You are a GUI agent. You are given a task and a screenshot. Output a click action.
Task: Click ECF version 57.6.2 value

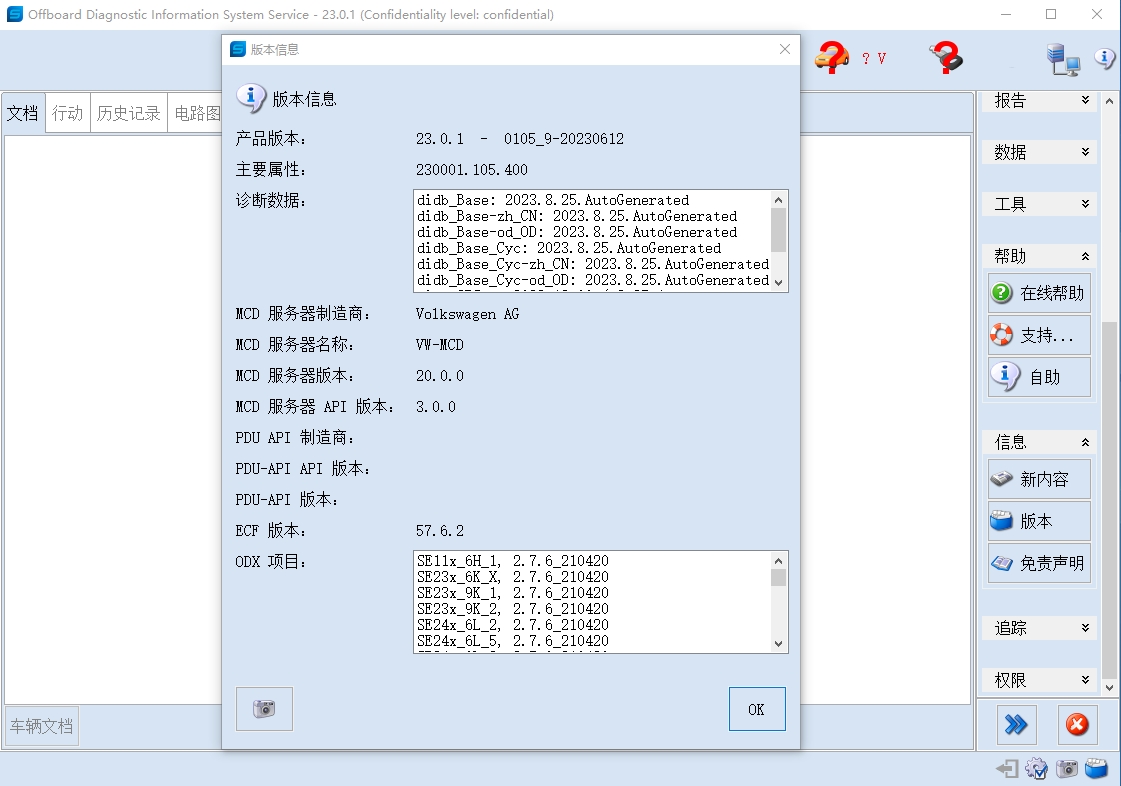pyautogui.click(x=440, y=531)
